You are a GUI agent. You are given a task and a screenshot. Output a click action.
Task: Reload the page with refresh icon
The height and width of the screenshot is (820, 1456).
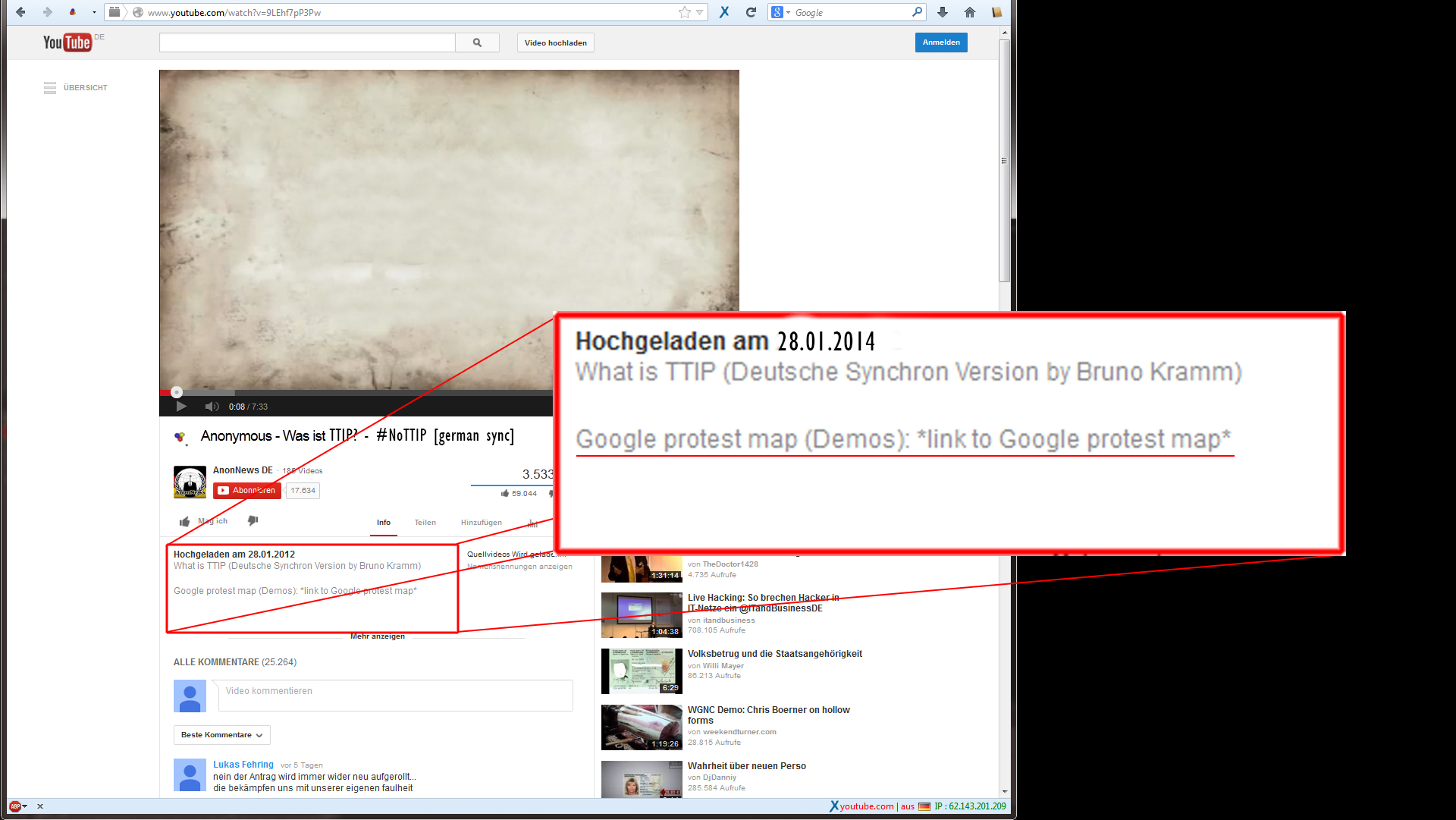click(x=751, y=12)
